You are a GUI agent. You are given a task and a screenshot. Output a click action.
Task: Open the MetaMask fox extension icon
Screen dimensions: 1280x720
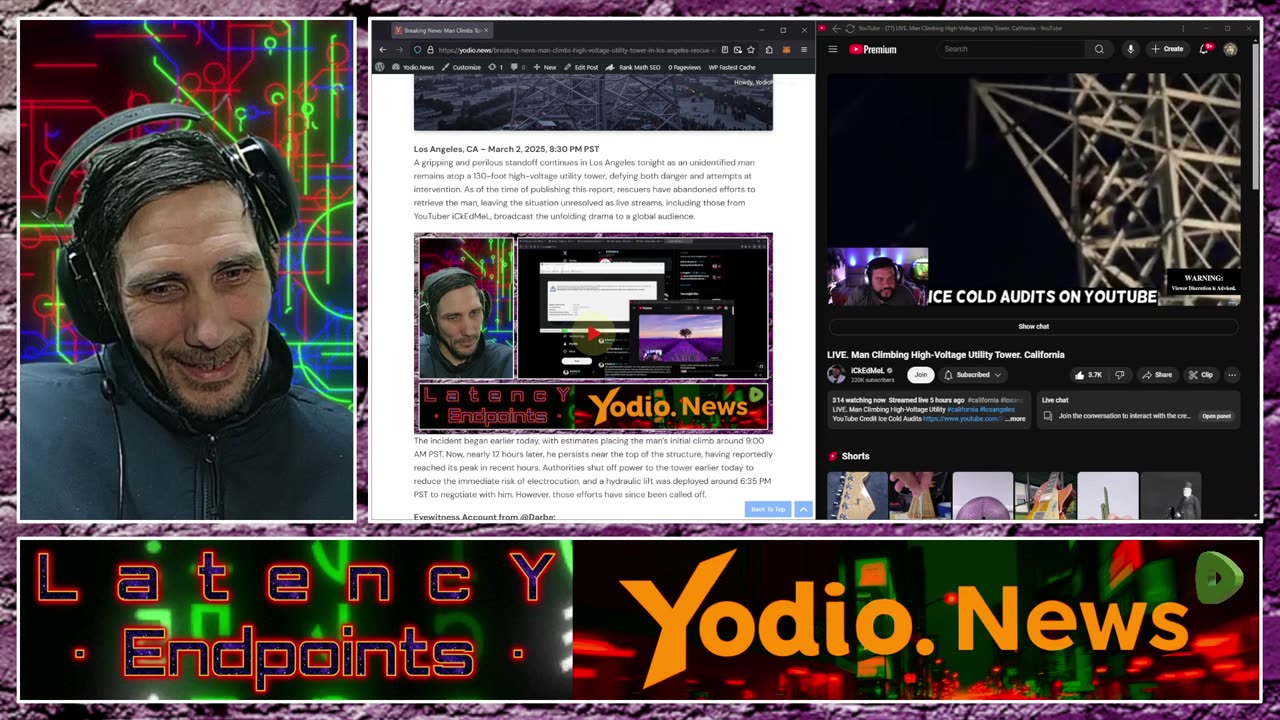pos(786,50)
